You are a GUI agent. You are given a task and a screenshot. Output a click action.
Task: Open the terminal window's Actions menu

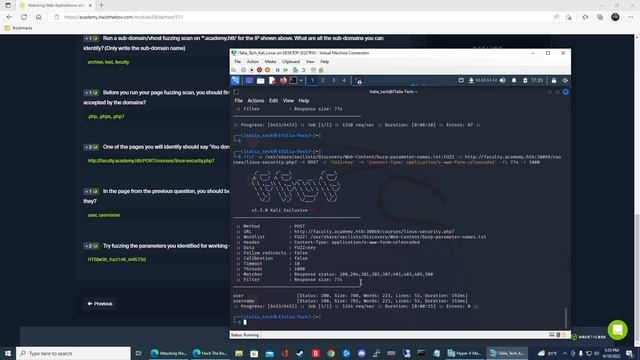coord(256,100)
